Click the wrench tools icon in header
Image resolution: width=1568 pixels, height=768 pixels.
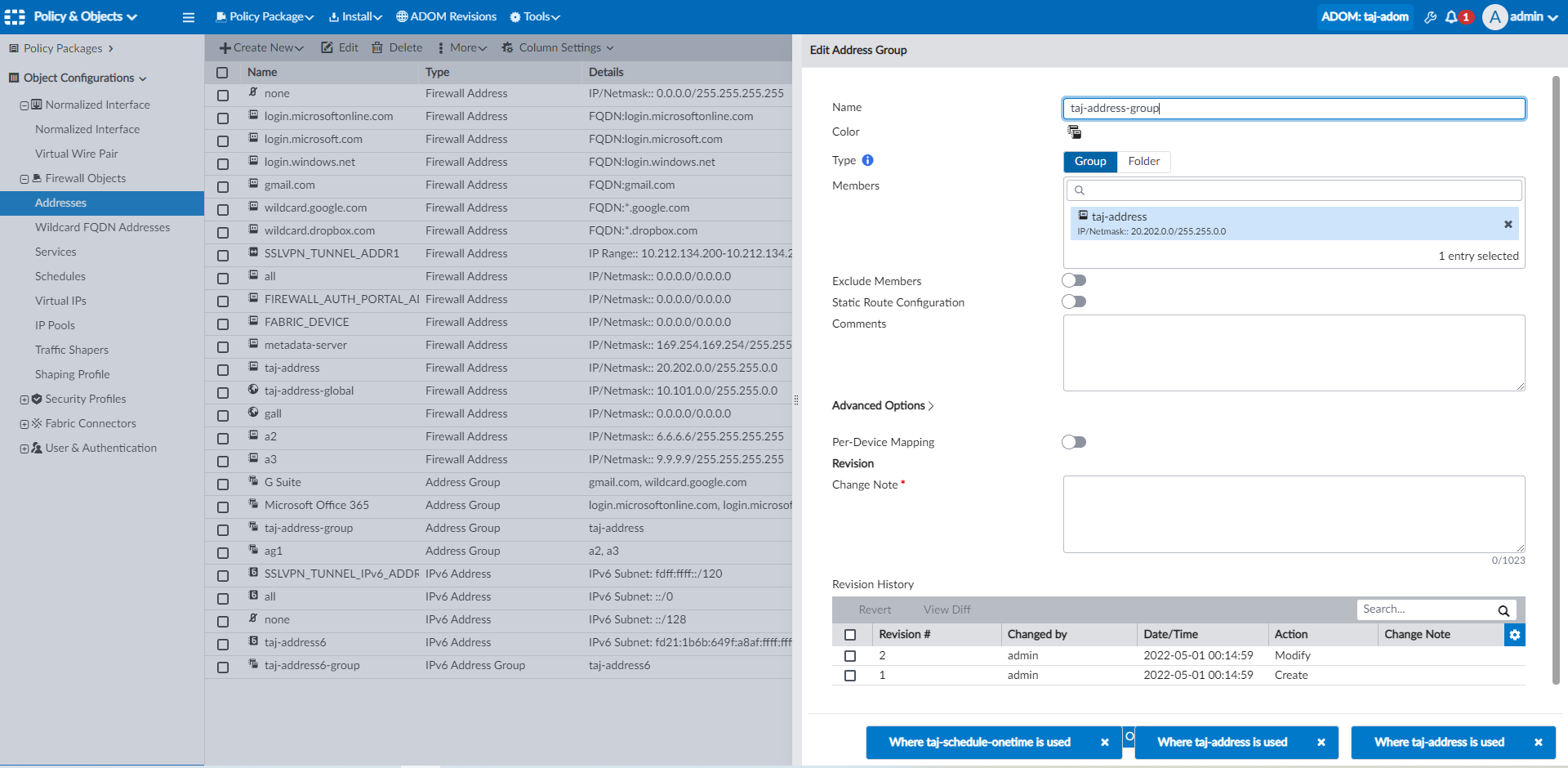click(x=1430, y=17)
